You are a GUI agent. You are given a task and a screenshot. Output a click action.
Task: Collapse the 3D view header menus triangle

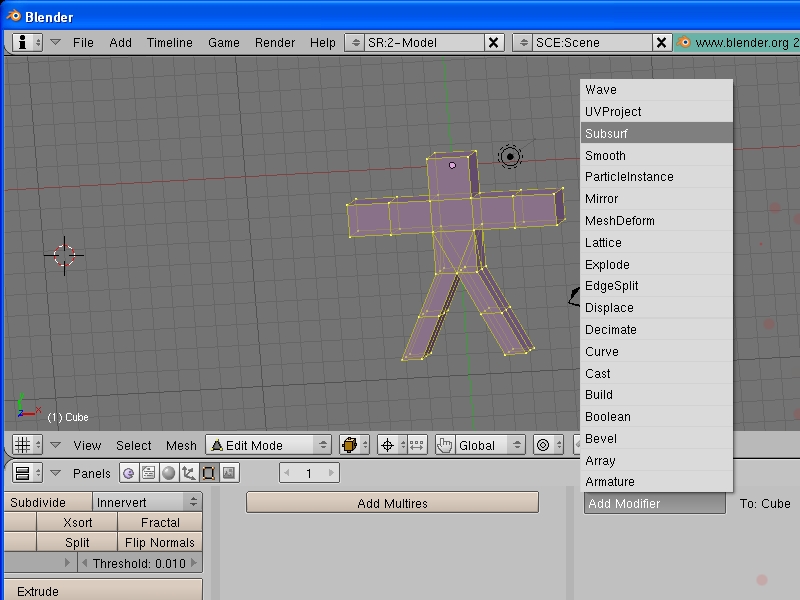point(56,445)
